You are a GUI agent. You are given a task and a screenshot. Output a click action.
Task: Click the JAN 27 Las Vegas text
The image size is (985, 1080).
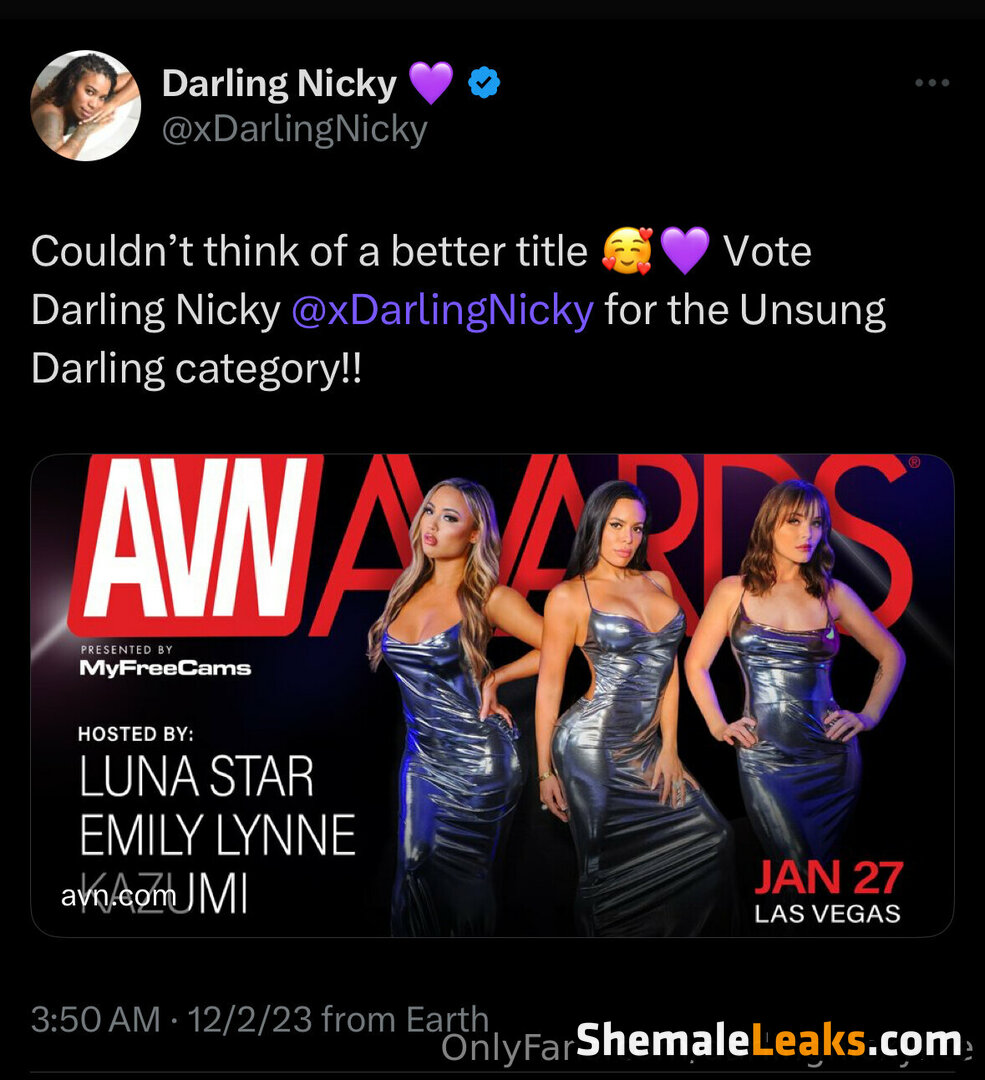(x=828, y=891)
